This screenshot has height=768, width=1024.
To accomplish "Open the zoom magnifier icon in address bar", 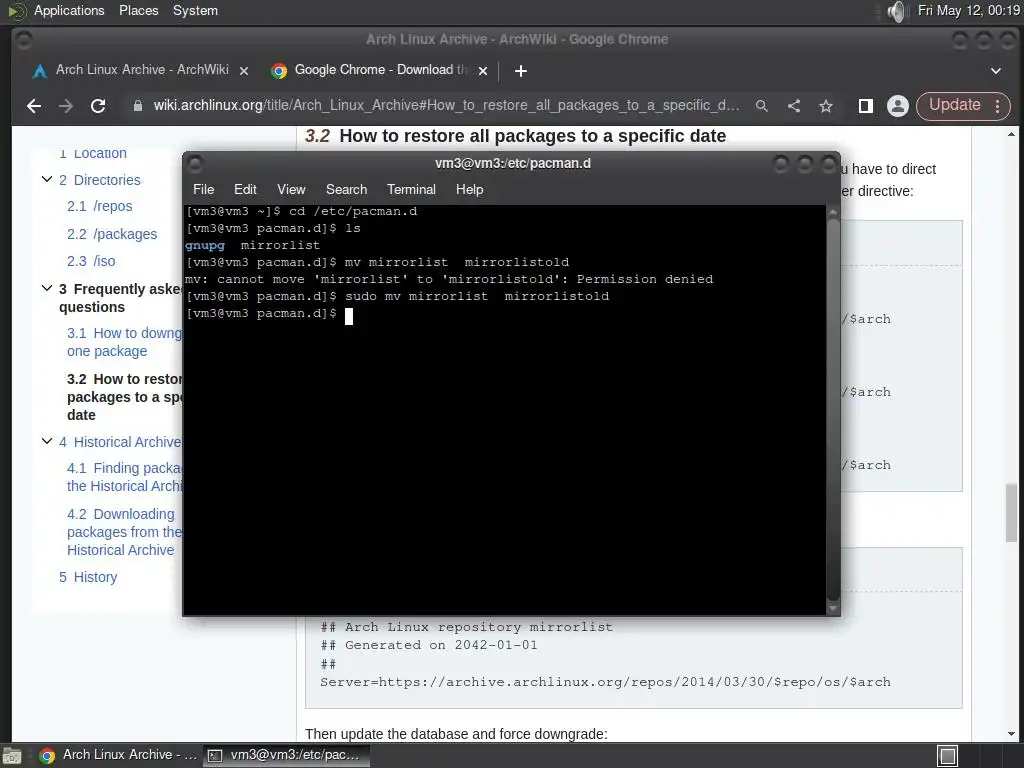I will [761, 106].
